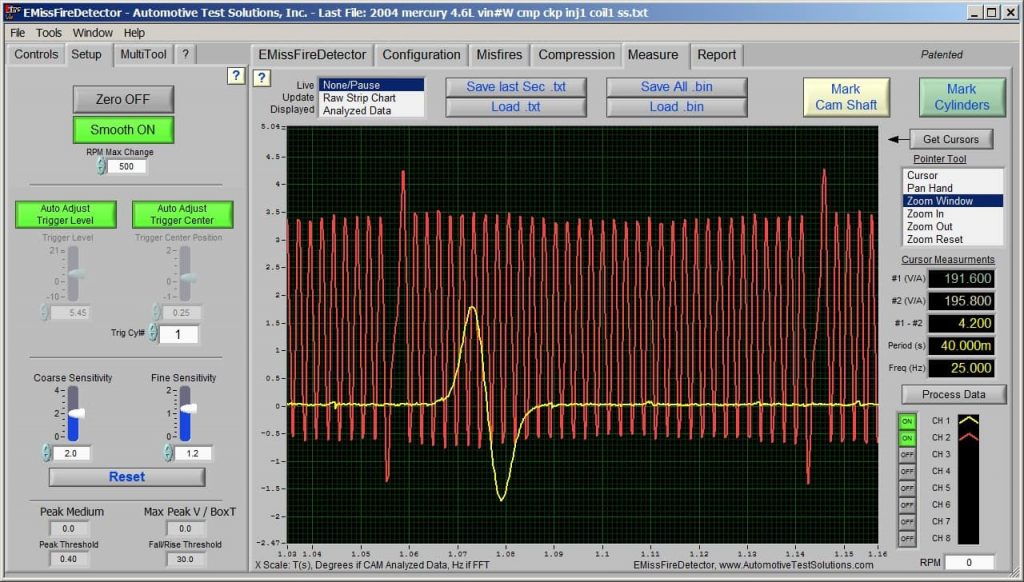Choose Raw Strip Chart display mode
The width and height of the screenshot is (1024, 582).
pyautogui.click(x=359, y=98)
